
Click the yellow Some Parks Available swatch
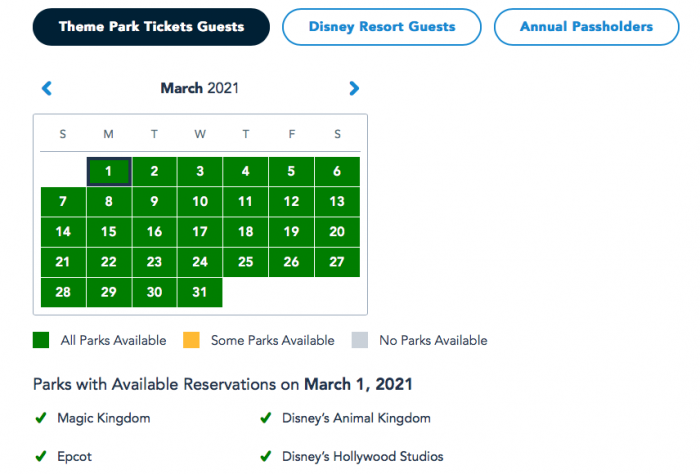(x=192, y=340)
